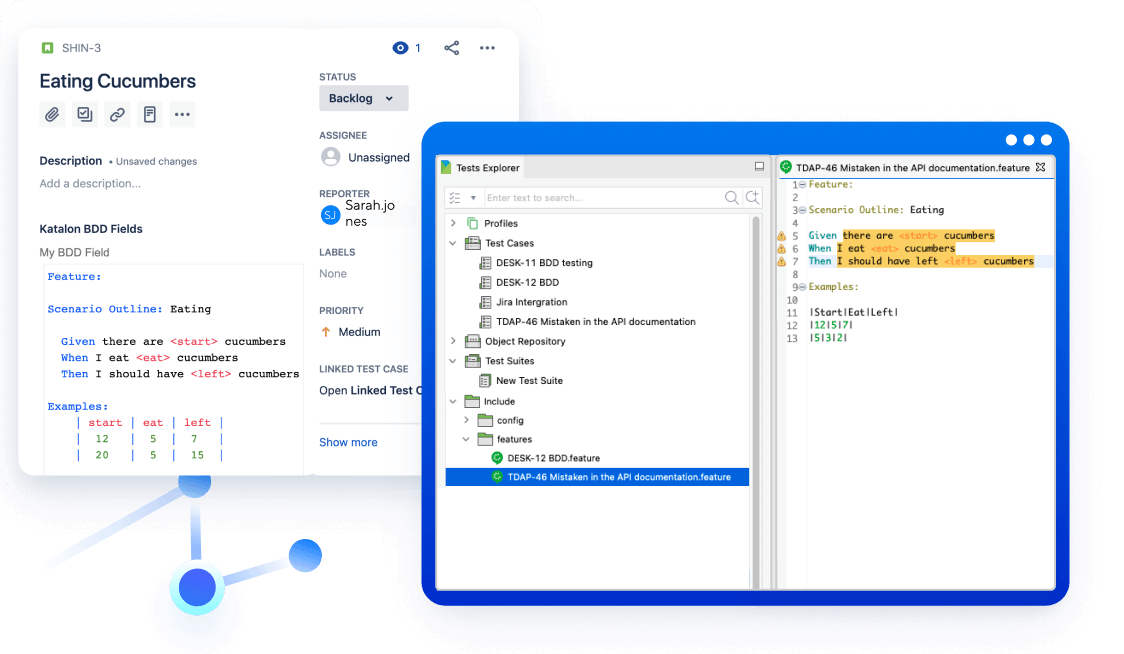Click the SJ reporter avatar
The height and width of the screenshot is (654, 1124).
pos(330,214)
